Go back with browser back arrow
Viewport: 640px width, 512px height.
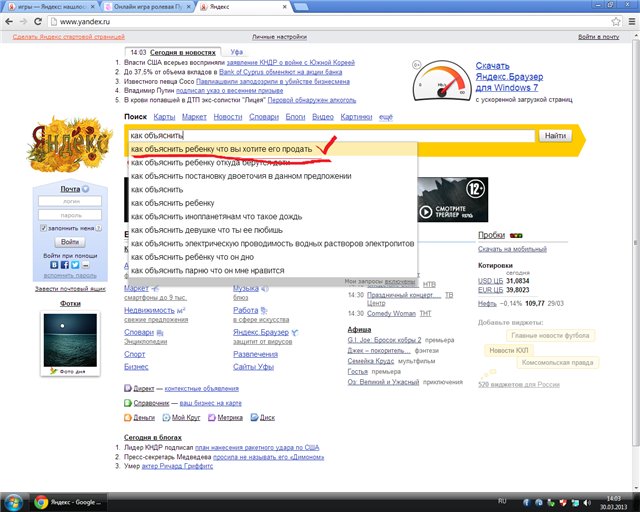(x=9, y=22)
